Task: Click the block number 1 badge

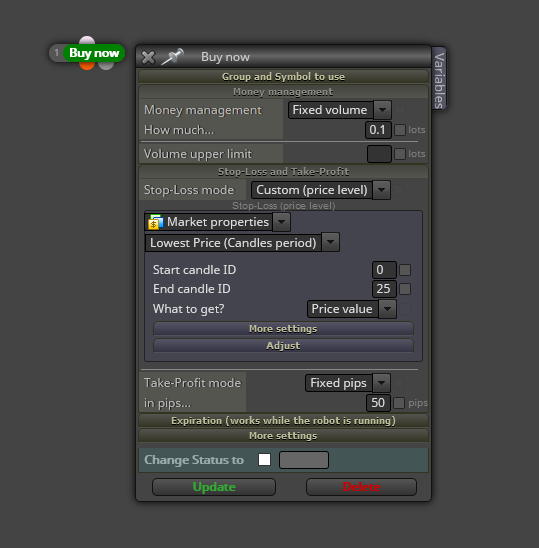Action: (x=57, y=53)
